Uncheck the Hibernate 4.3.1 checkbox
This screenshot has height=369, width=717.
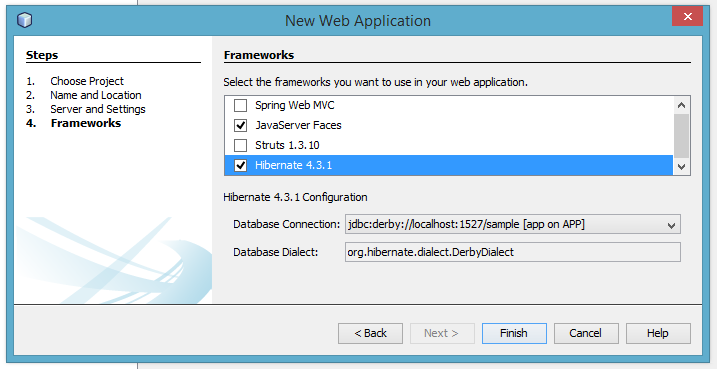click(x=241, y=166)
